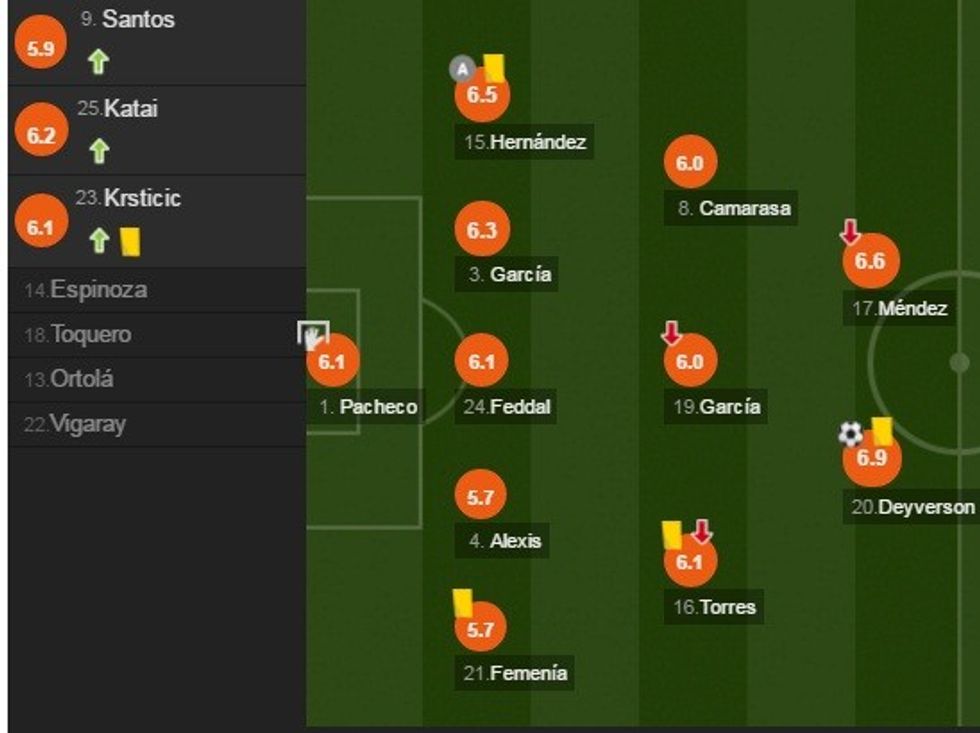Screen dimensions: 980x733
Task: Click the red sub-off arrow above Torres
Action: (x=702, y=531)
